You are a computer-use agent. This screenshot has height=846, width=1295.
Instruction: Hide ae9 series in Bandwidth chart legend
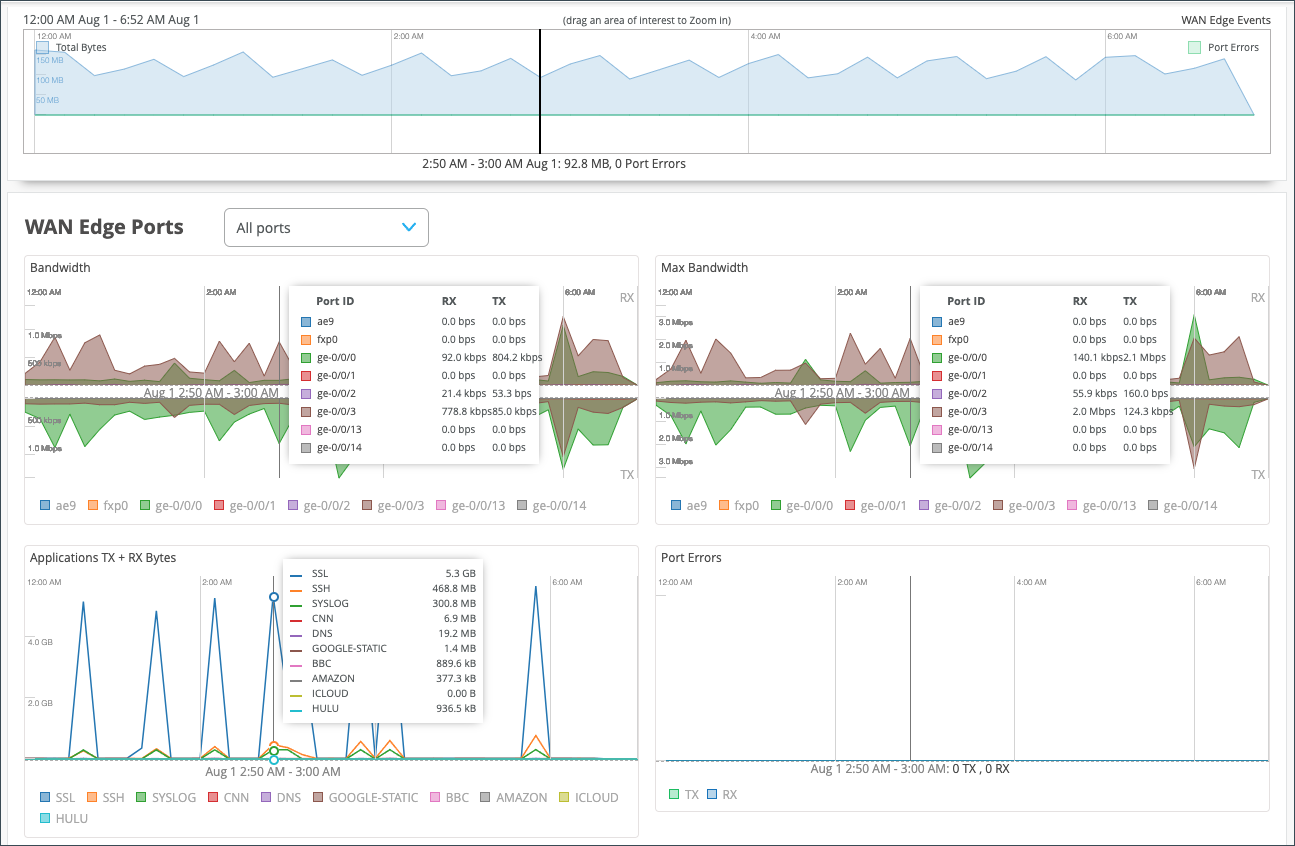pyautogui.click(x=57, y=506)
